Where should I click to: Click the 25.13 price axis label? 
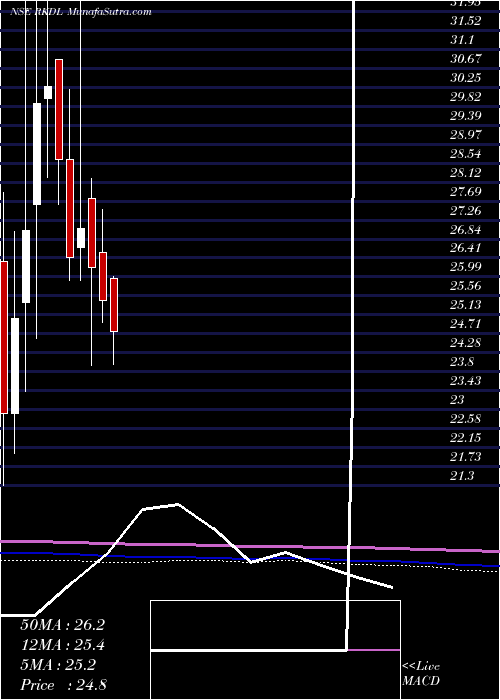coord(466,304)
